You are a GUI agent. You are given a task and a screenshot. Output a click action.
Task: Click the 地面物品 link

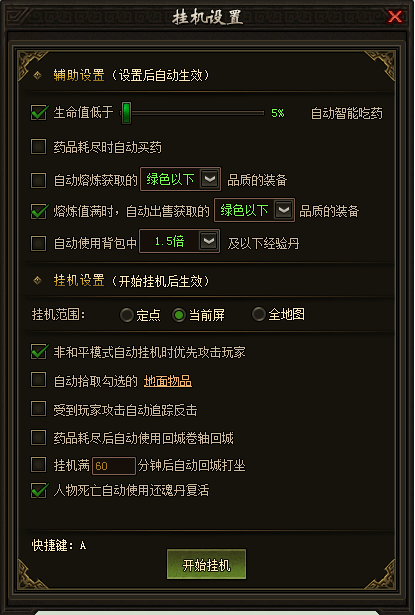coord(168,381)
